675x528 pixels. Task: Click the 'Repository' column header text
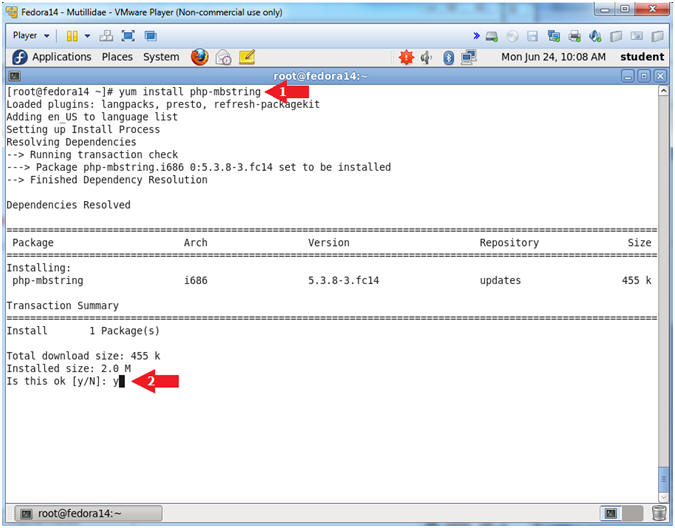click(x=509, y=243)
